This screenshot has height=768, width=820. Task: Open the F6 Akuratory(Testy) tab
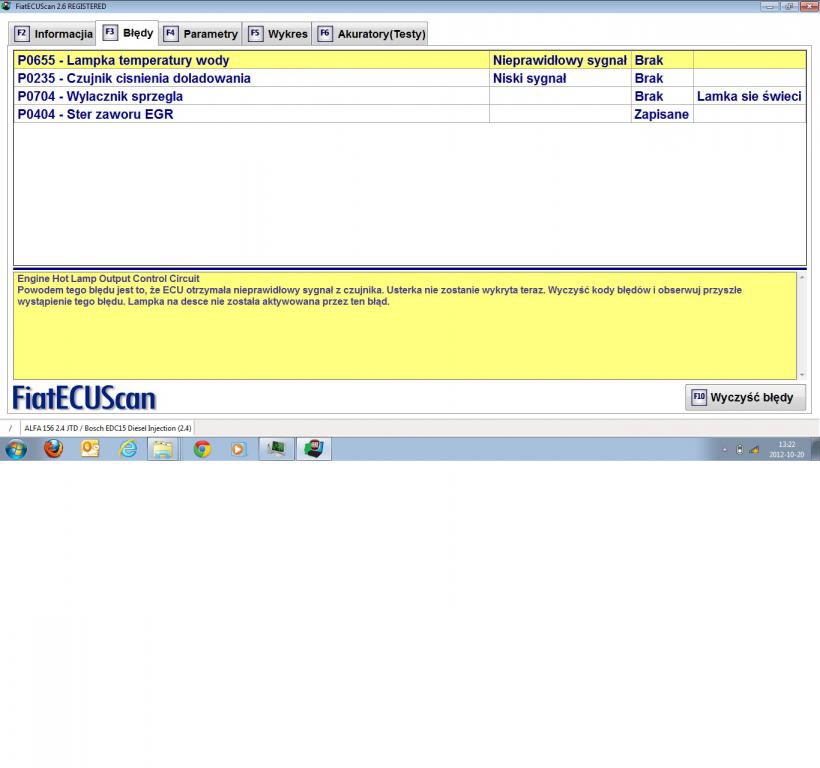tap(371, 34)
